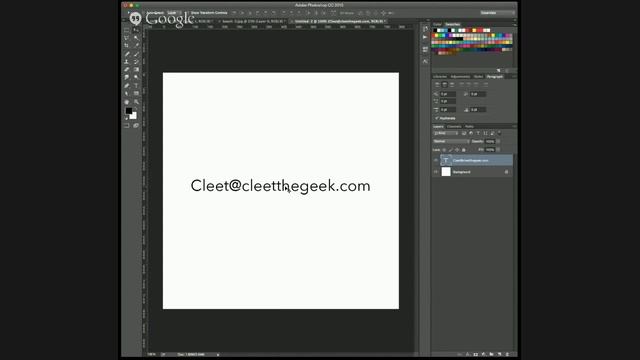640x360 pixels.
Task: Select the Hand tool
Action: tap(127, 102)
